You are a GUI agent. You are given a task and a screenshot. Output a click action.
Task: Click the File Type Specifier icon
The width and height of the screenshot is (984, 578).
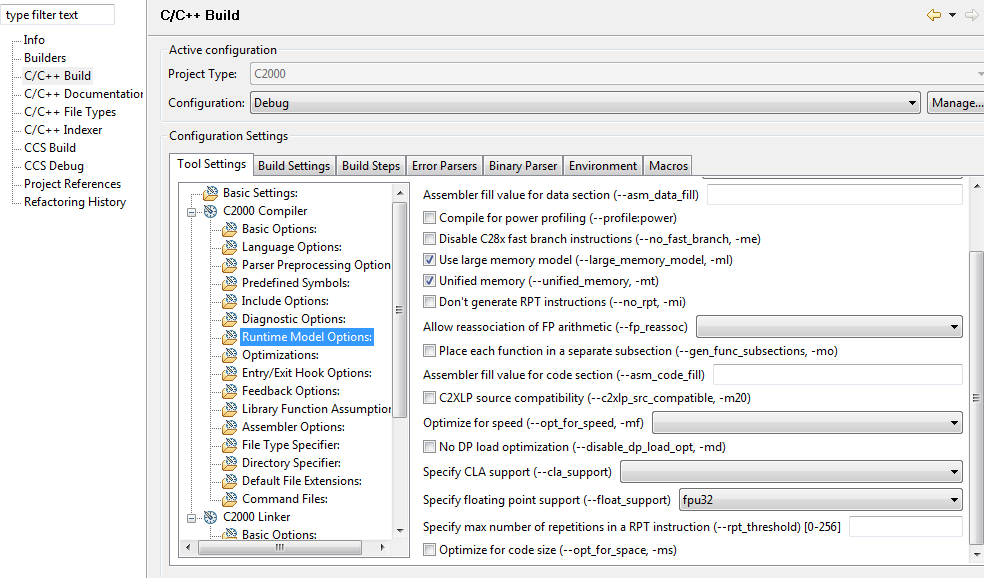pyautogui.click(x=230, y=445)
